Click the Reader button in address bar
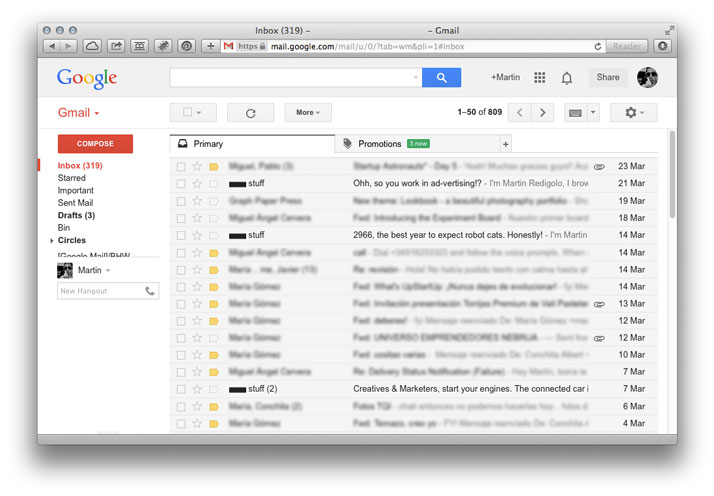 pos(627,46)
